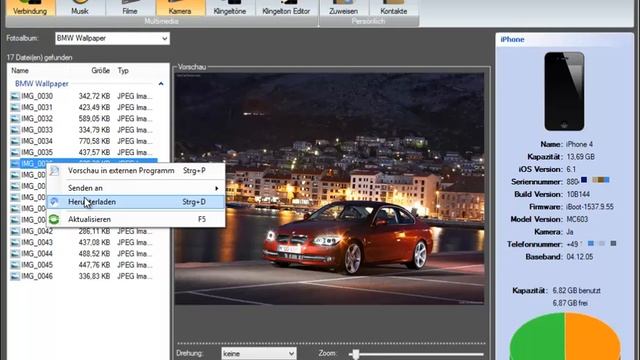Click the capacity pie chart

(565, 336)
